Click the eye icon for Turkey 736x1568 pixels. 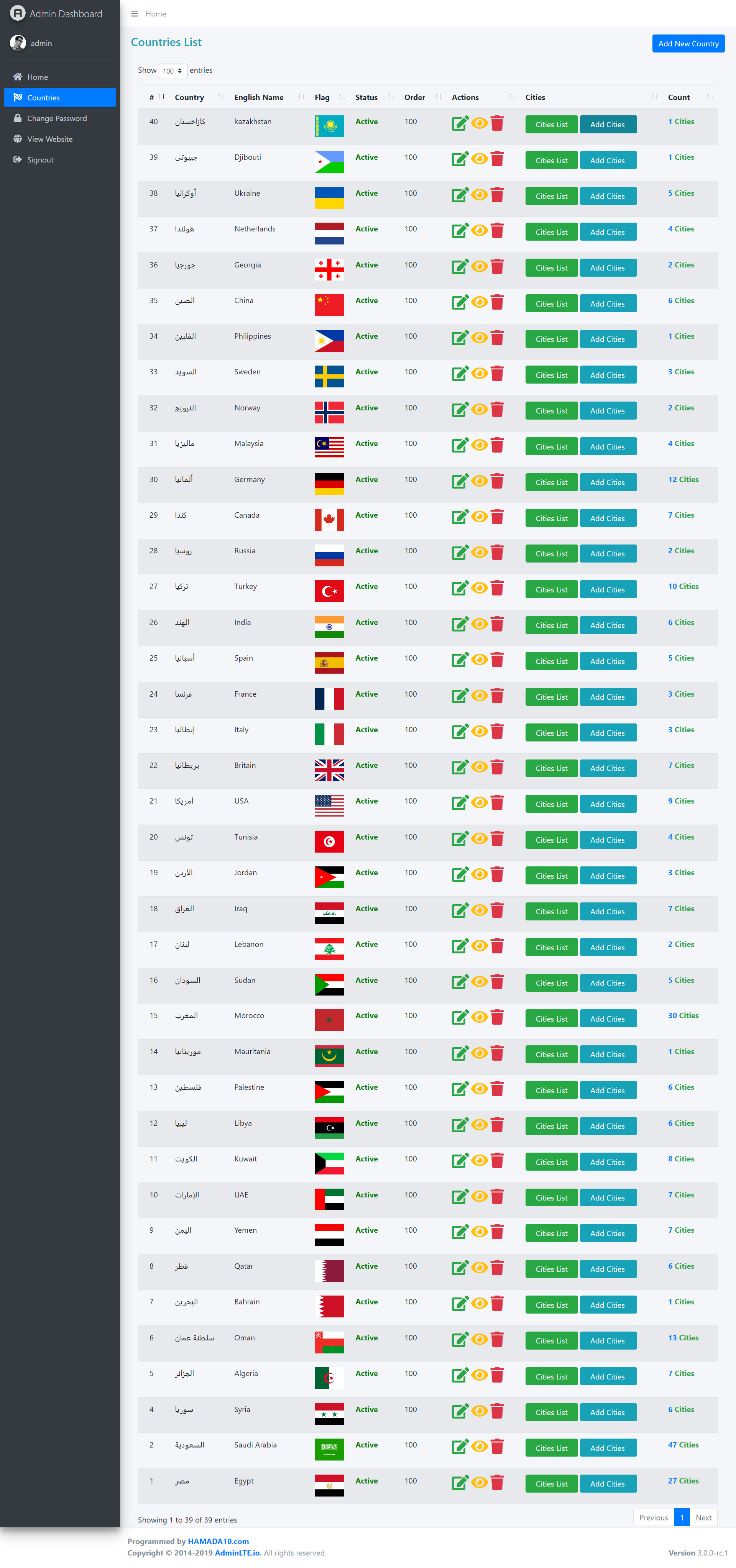479,588
